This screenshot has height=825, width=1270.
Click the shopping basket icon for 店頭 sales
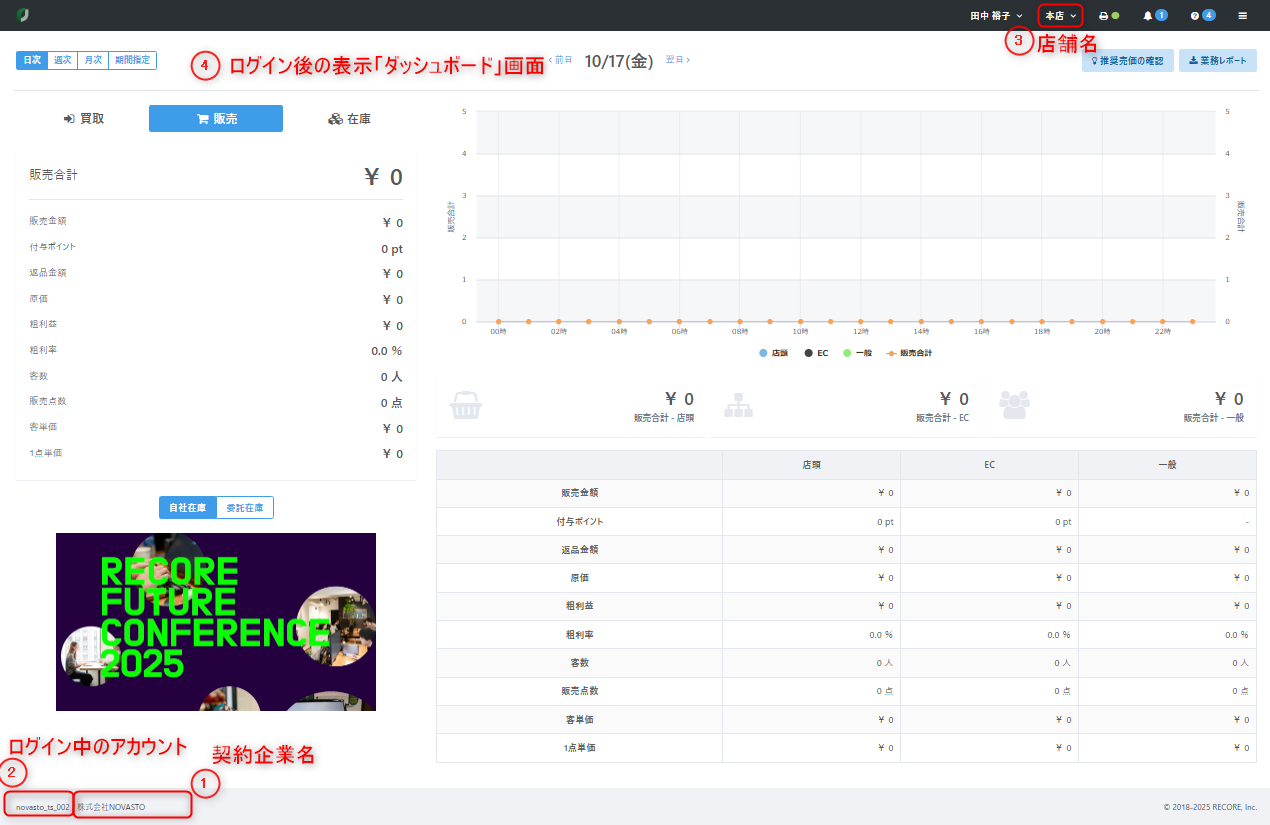tap(464, 405)
